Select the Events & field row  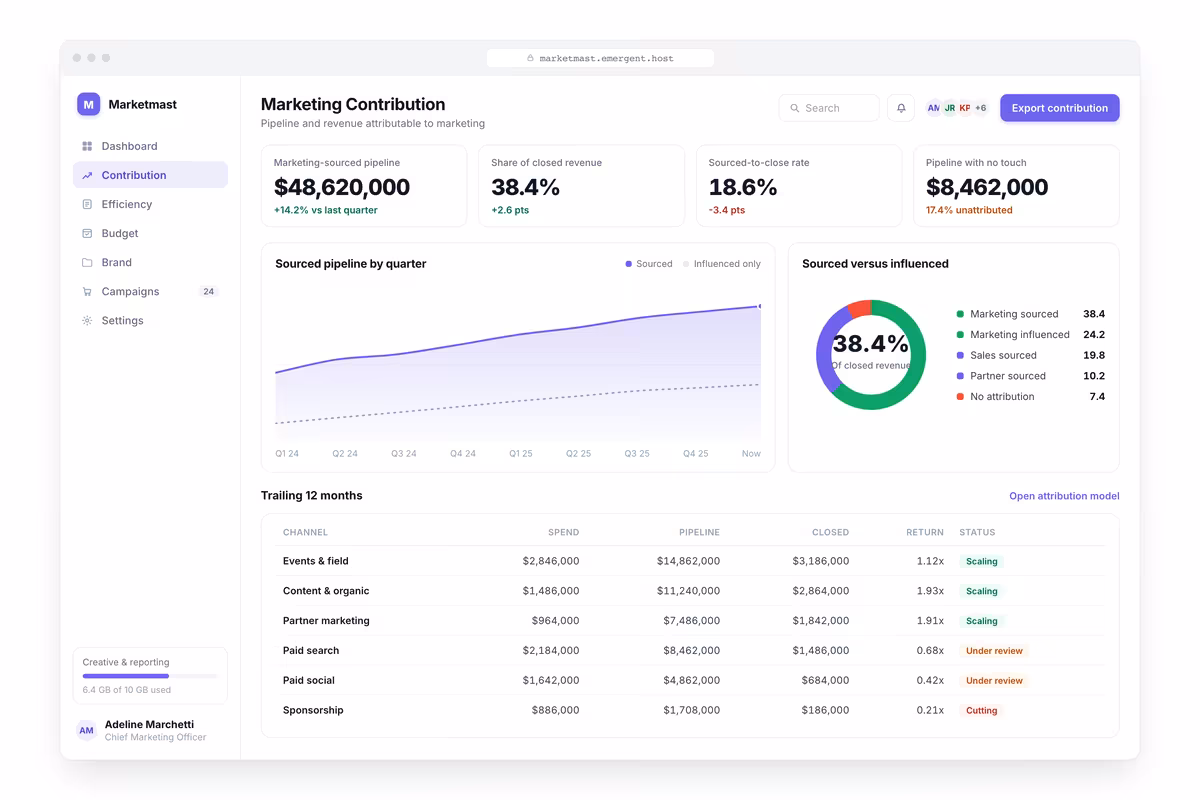(690, 561)
